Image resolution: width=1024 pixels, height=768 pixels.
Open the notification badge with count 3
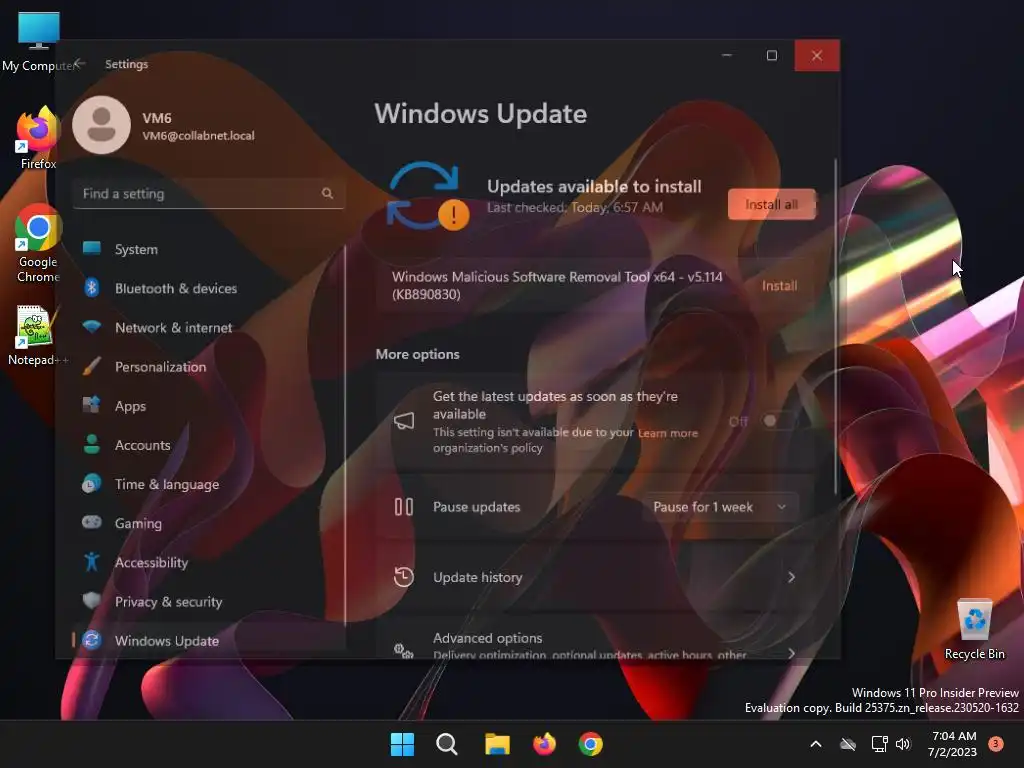(x=995, y=743)
